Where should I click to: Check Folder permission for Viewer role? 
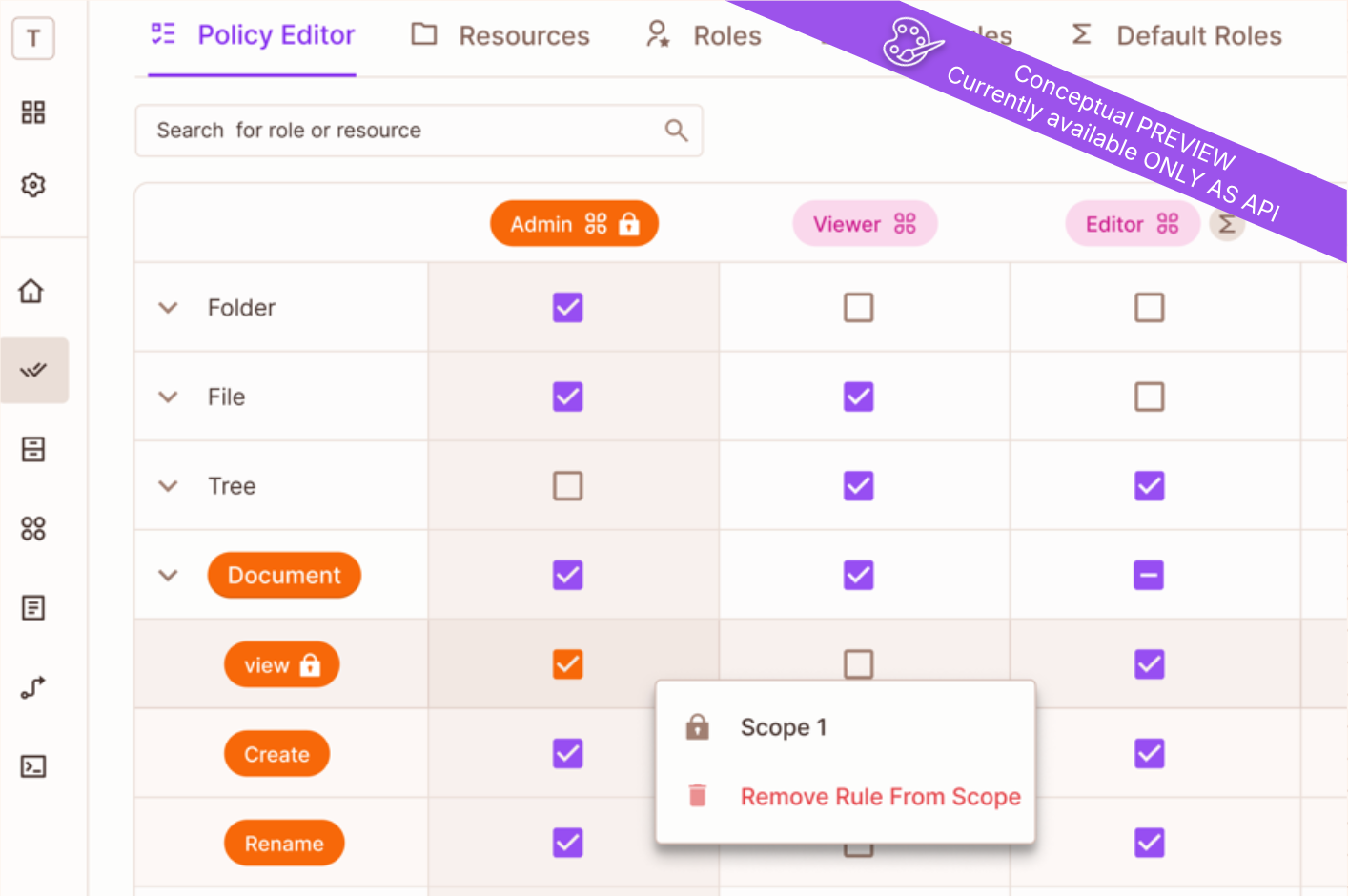[858, 308]
